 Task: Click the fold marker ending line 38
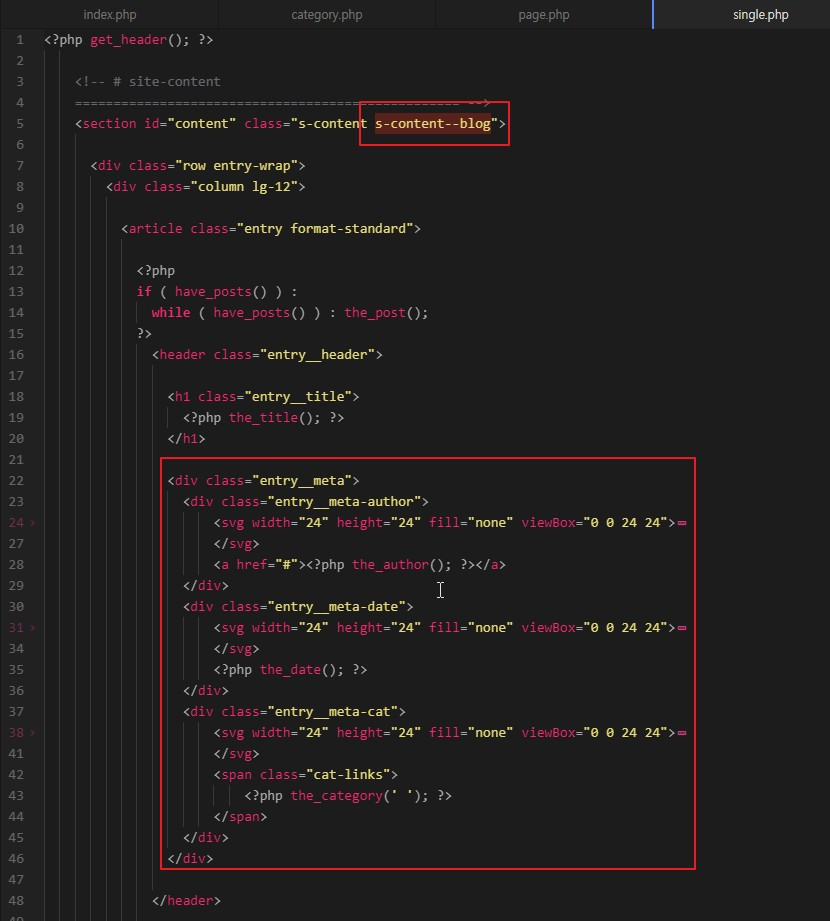point(682,732)
